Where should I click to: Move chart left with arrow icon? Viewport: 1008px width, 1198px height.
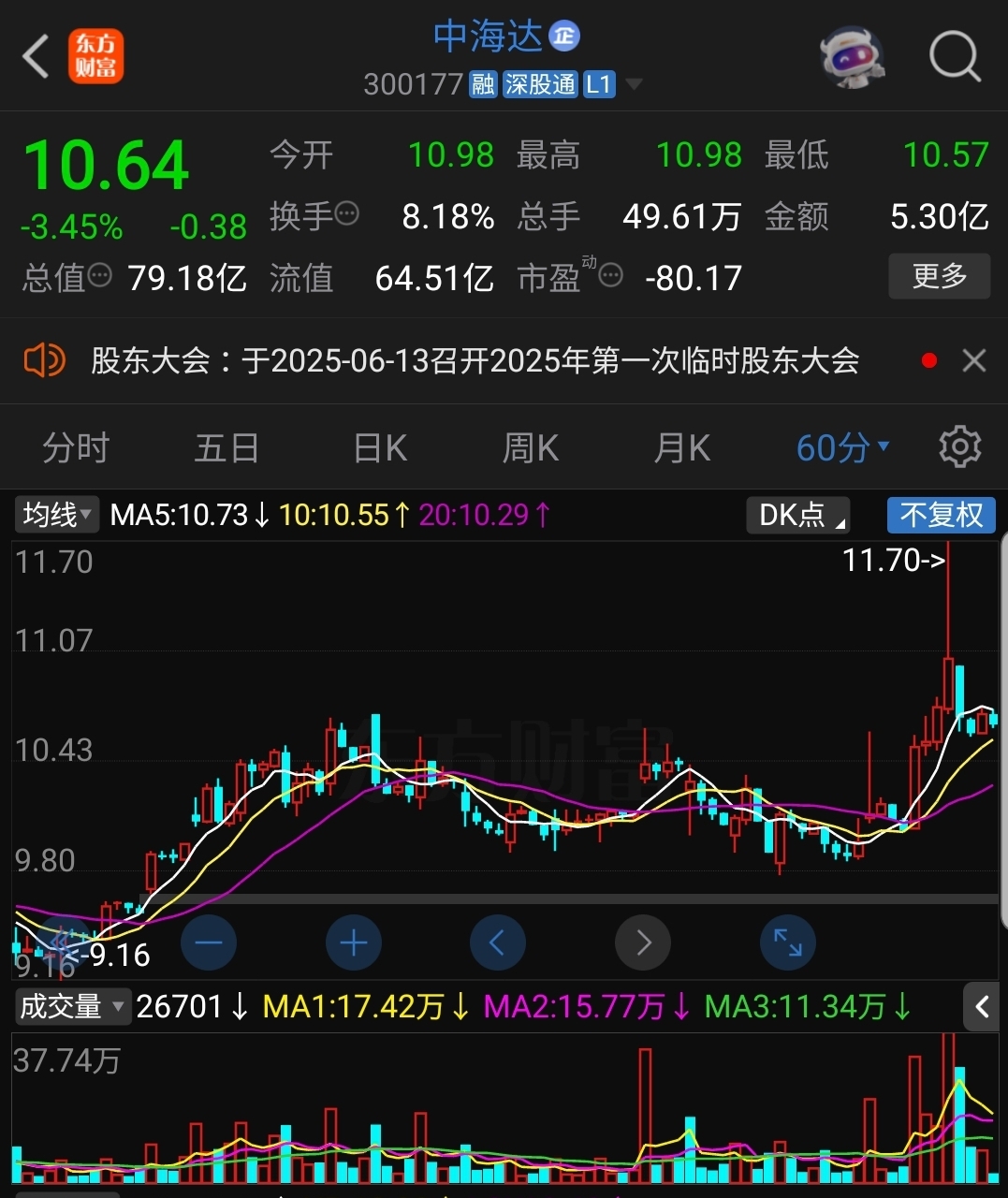498,942
